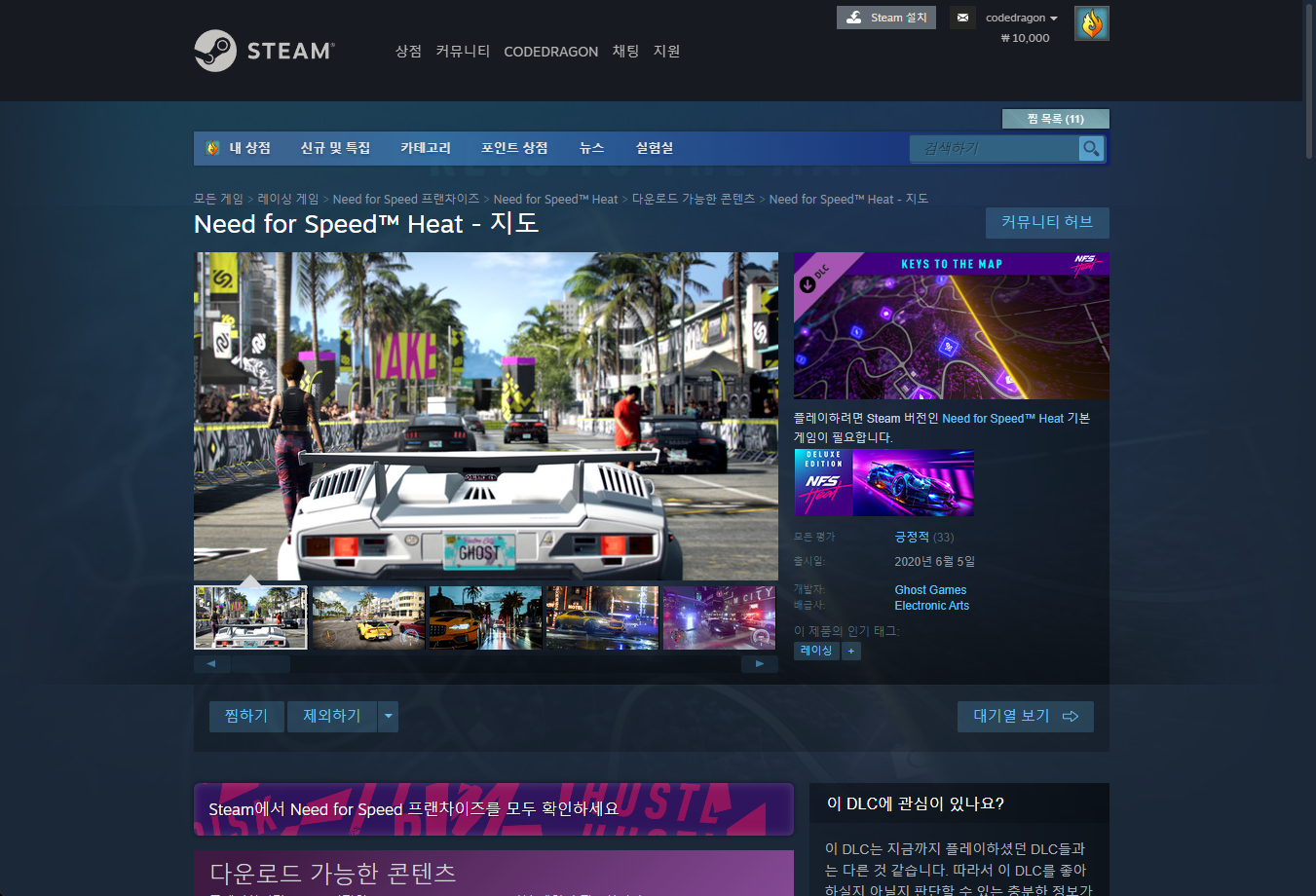
Task: Click the 2020년 6월 5일 release date
Action: tap(935, 562)
